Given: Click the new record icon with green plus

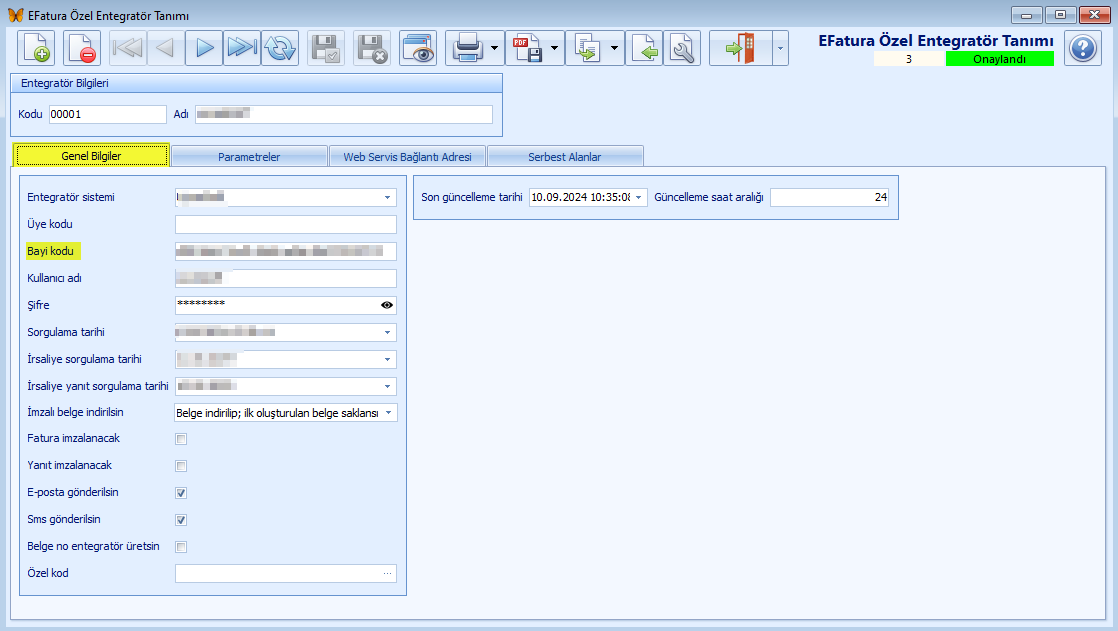Looking at the screenshot, I should pos(38,48).
